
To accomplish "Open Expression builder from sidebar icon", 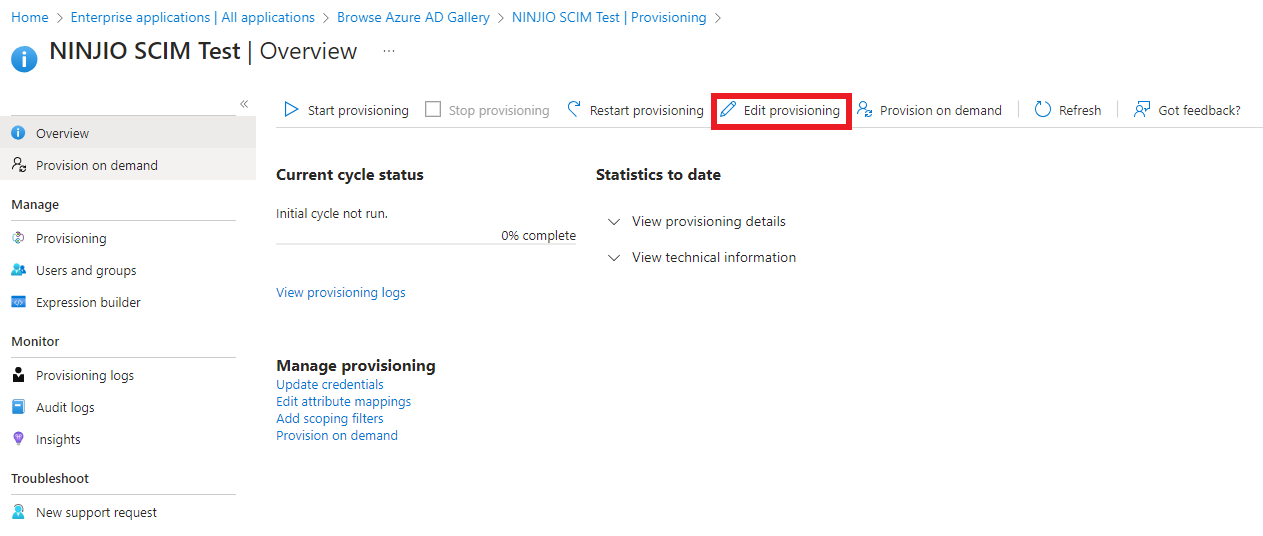I will point(18,302).
